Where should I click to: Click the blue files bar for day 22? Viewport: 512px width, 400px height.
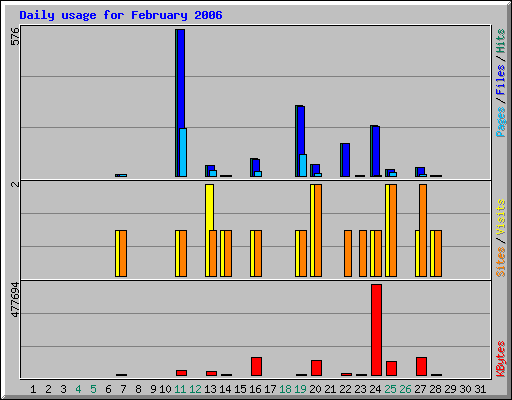tap(346, 160)
